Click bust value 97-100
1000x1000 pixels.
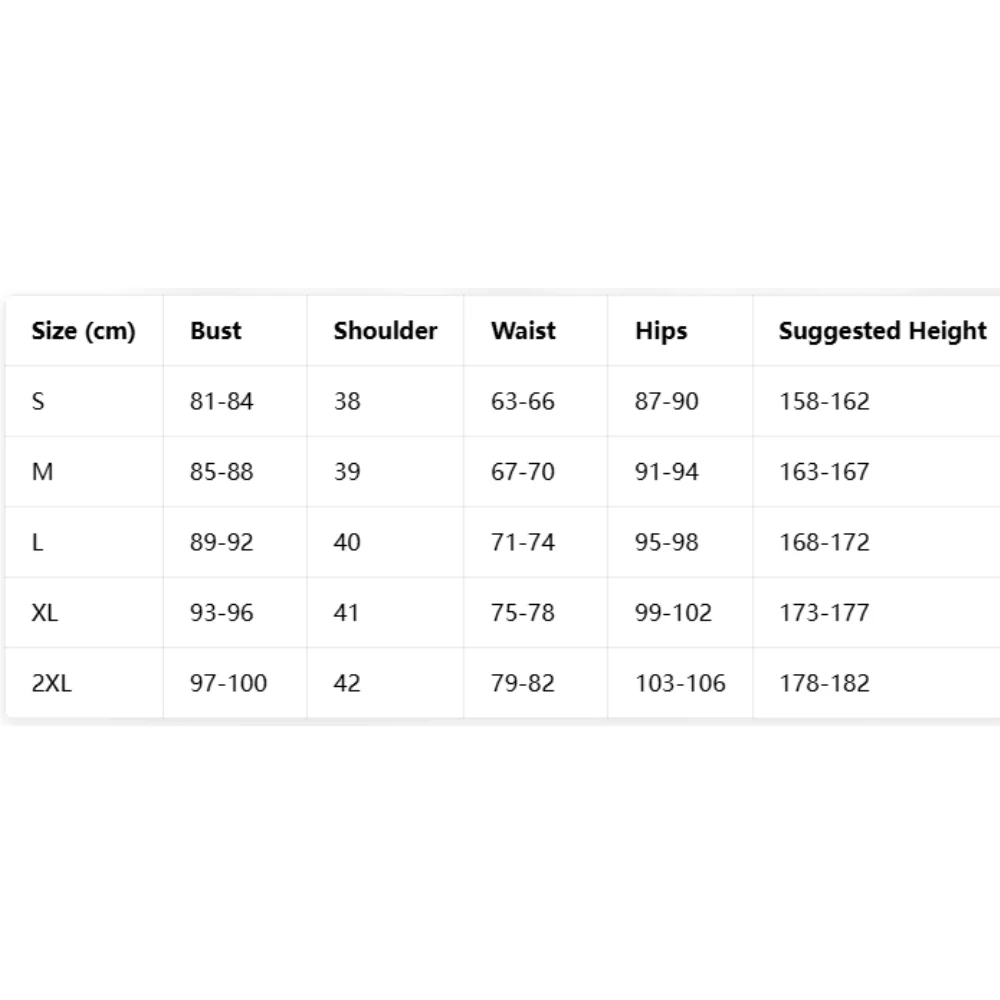228,683
